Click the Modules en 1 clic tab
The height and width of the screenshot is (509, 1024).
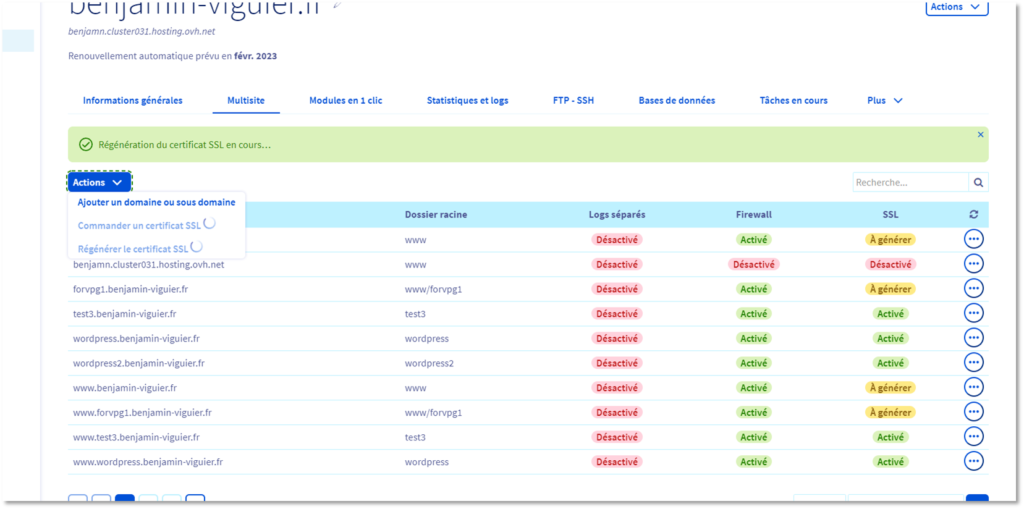click(x=345, y=101)
